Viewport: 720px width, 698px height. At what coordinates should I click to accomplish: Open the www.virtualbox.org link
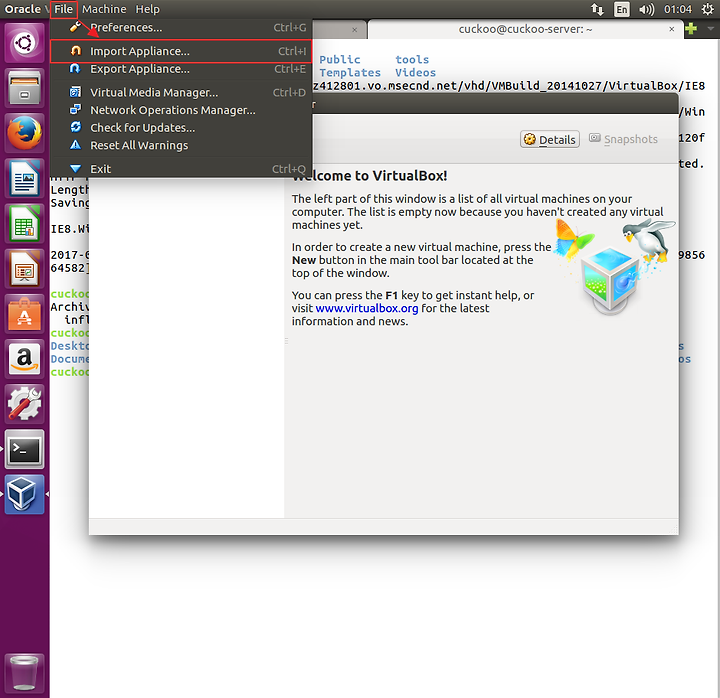coord(367,308)
